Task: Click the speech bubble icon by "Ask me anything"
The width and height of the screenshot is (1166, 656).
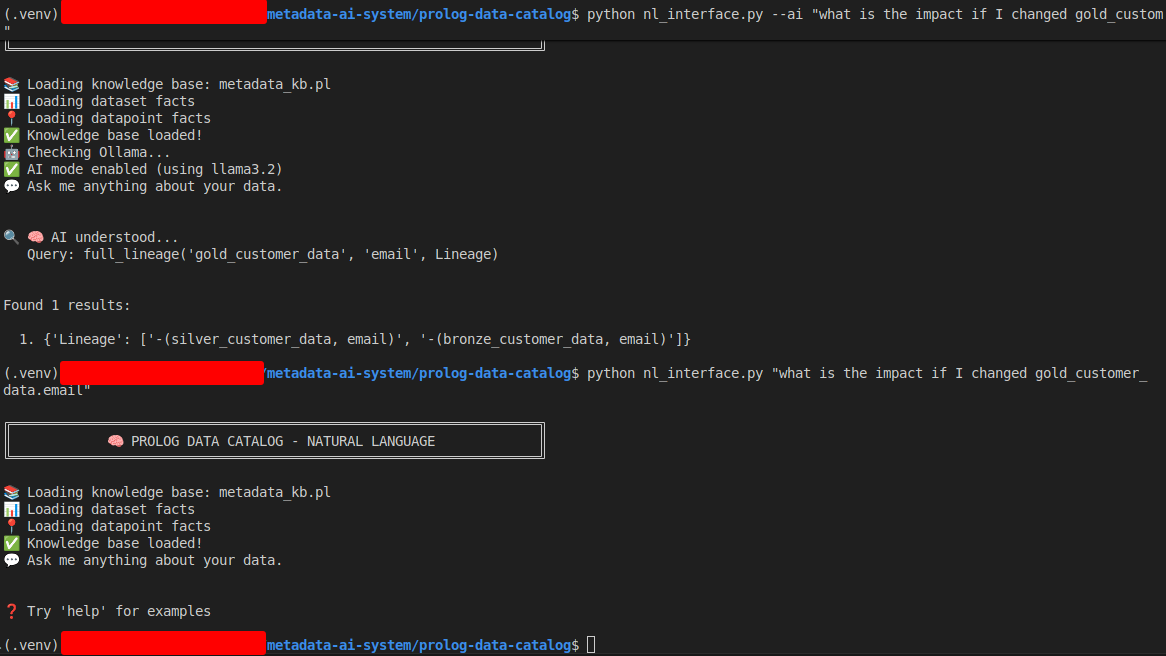Action: (x=12, y=186)
